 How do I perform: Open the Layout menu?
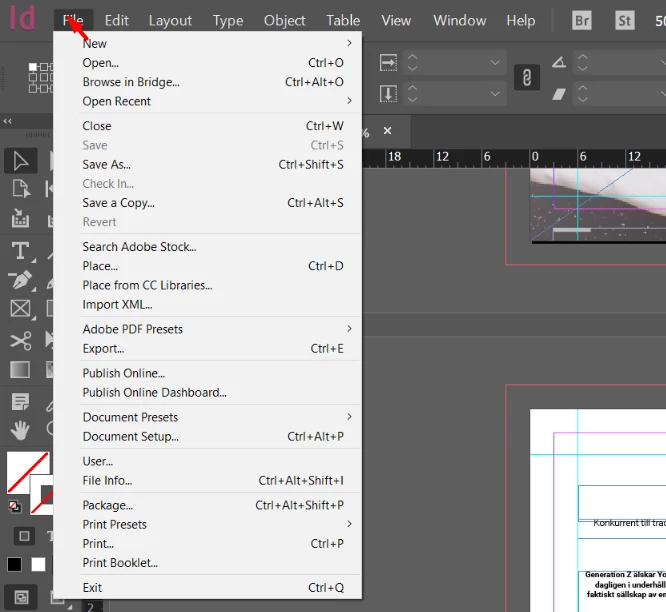[170, 20]
